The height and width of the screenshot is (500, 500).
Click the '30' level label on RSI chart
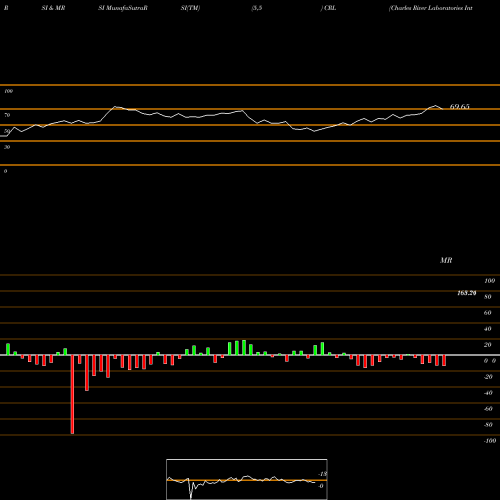click(x=7, y=147)
